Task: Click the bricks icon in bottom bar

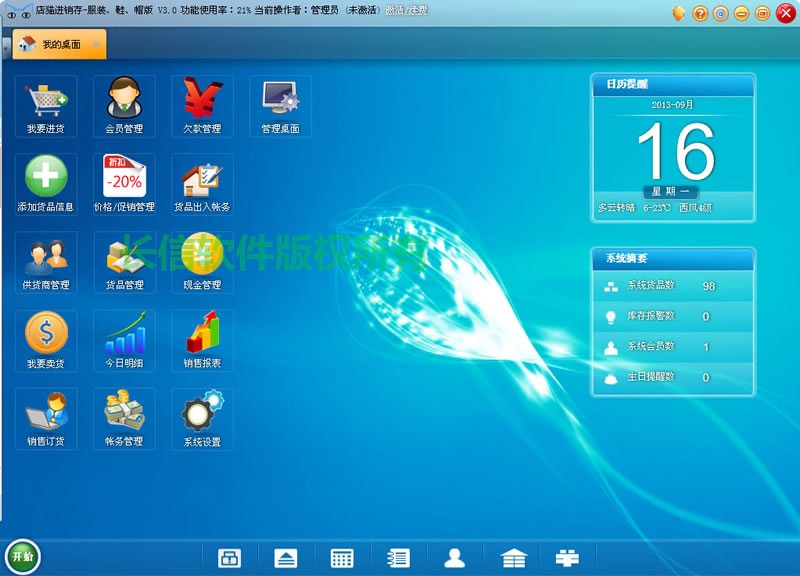Action: pos(567,558)
